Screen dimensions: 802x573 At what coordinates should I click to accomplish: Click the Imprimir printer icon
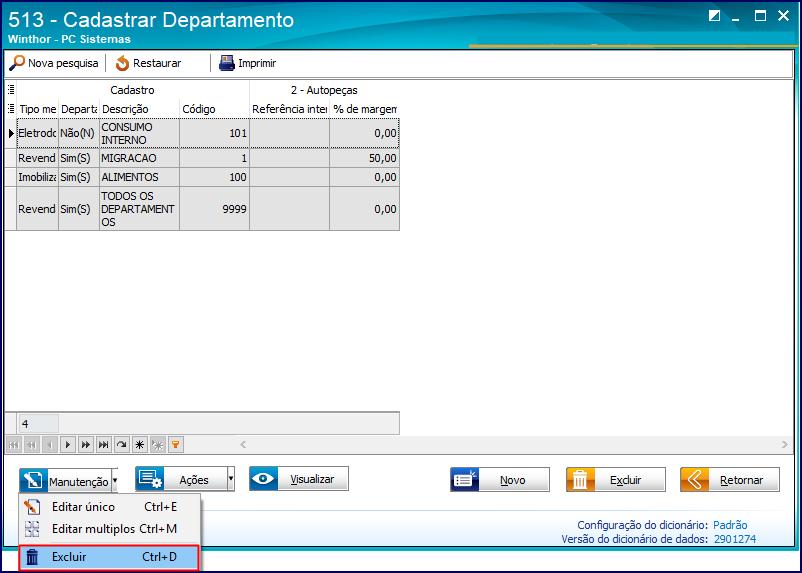point(227,63)
